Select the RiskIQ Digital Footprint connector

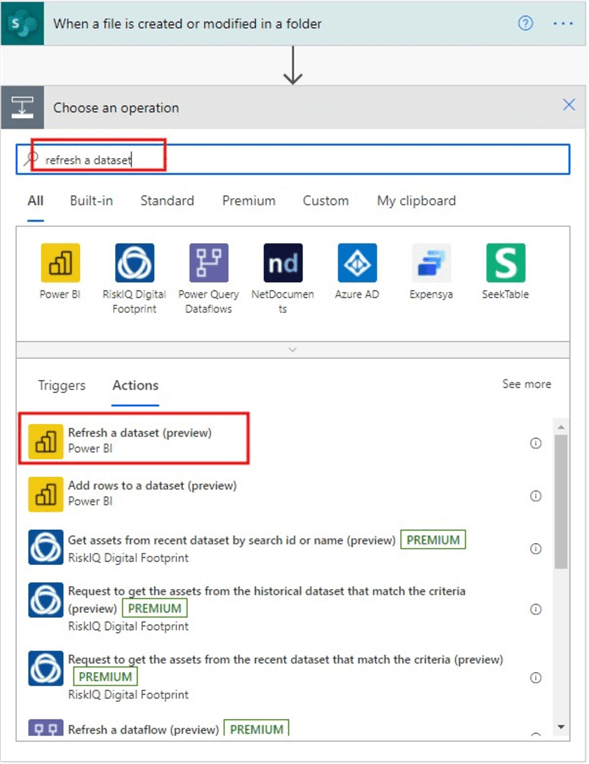pos(134,263)
